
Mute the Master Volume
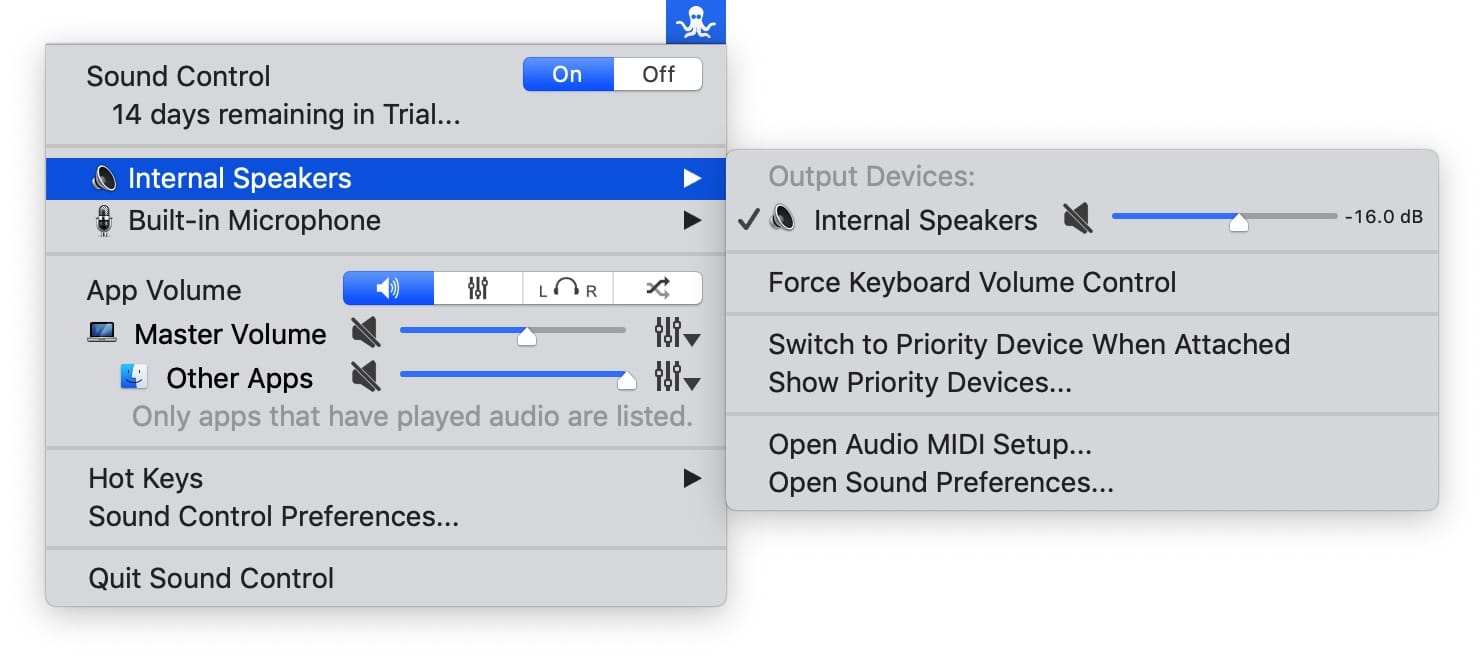tap(366, 334)
